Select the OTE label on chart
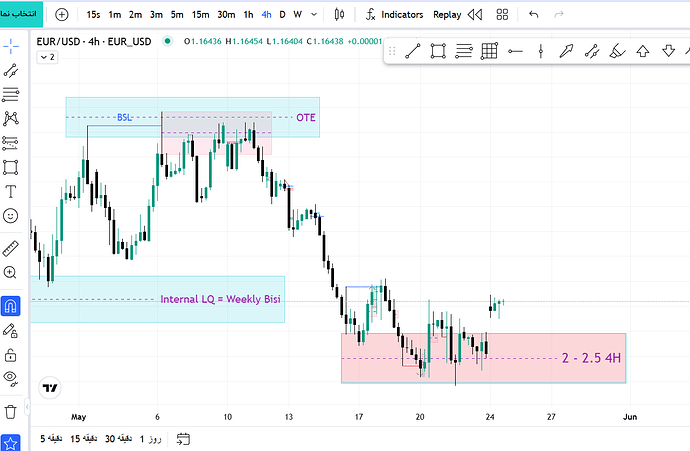 click(x=306, y=117)
